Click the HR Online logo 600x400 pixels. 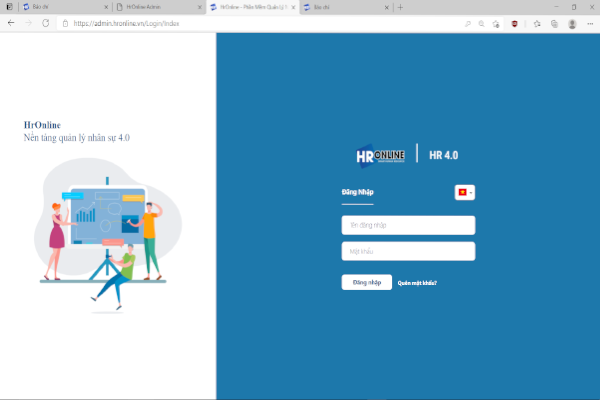(x=380, y=155)
